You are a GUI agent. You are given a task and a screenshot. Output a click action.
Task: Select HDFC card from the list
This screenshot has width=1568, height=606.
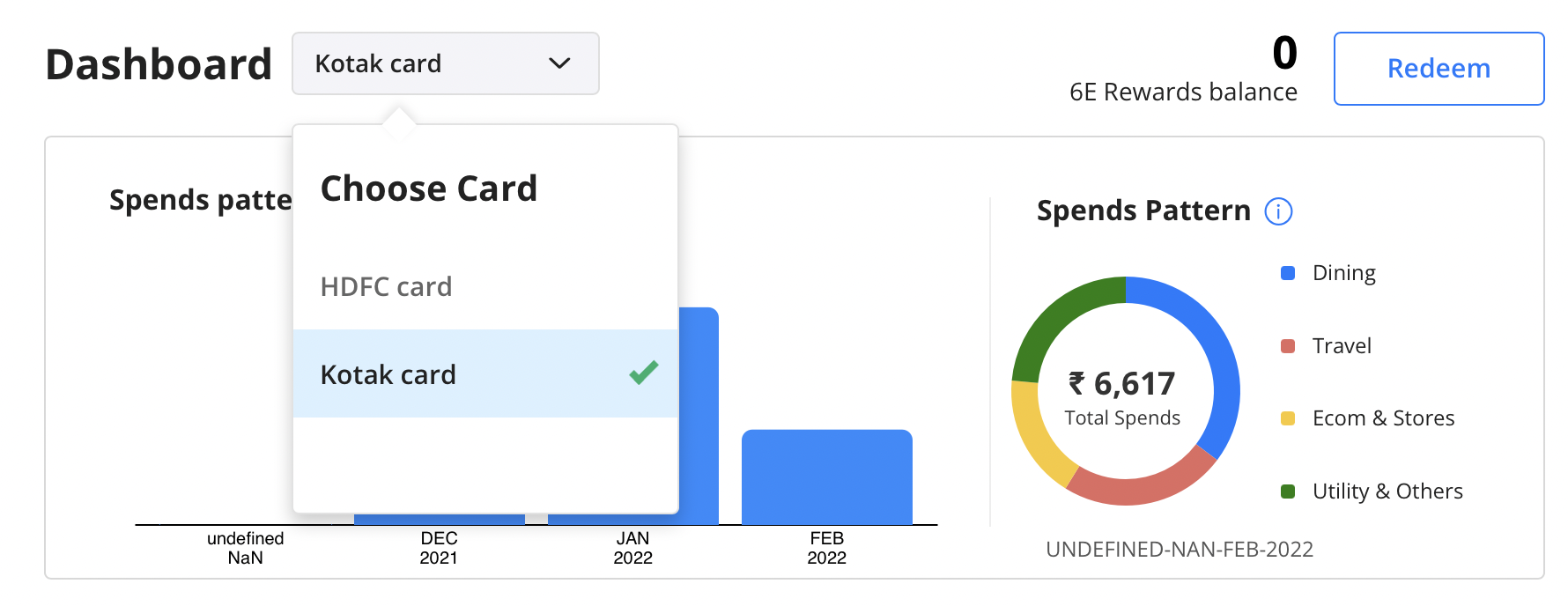coord(387,286)
